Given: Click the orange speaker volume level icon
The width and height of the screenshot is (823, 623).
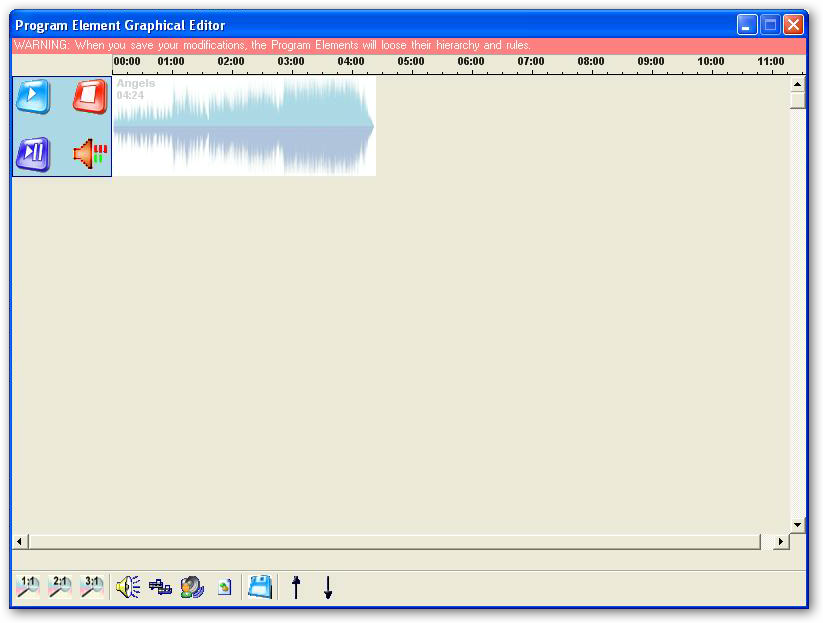Looking at the screenshot, I should [x=90, y=154].
